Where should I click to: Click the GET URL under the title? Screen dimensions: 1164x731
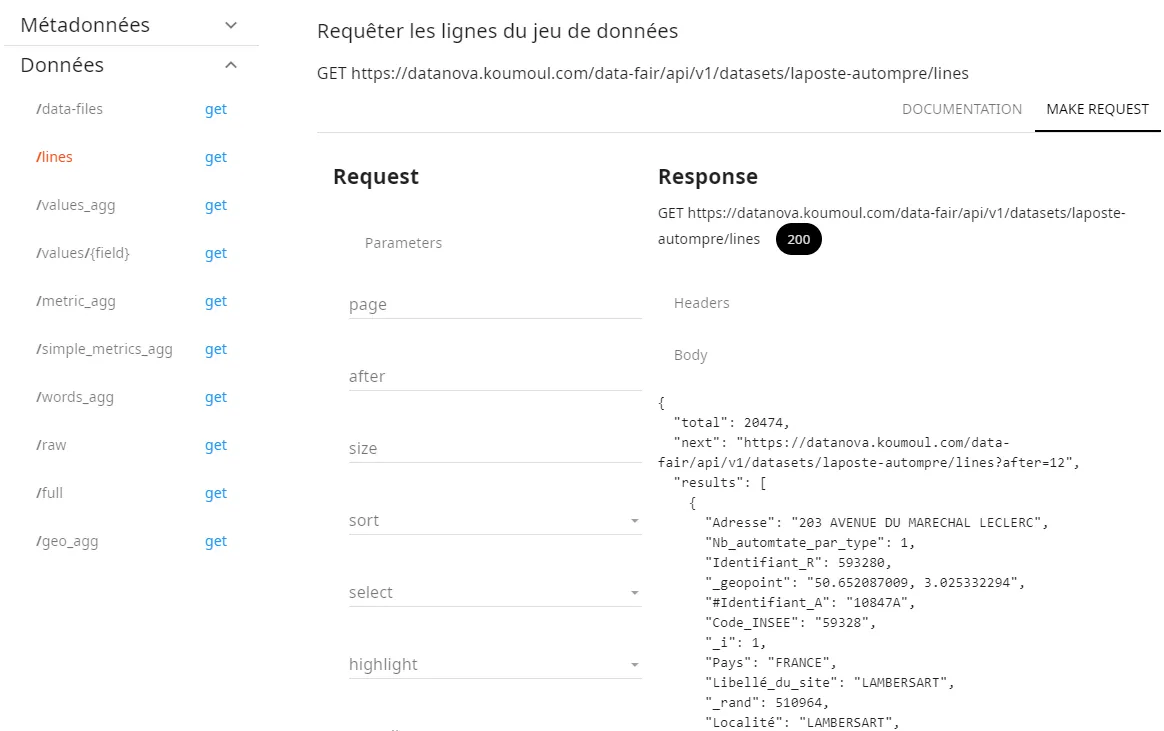[643, 73]
